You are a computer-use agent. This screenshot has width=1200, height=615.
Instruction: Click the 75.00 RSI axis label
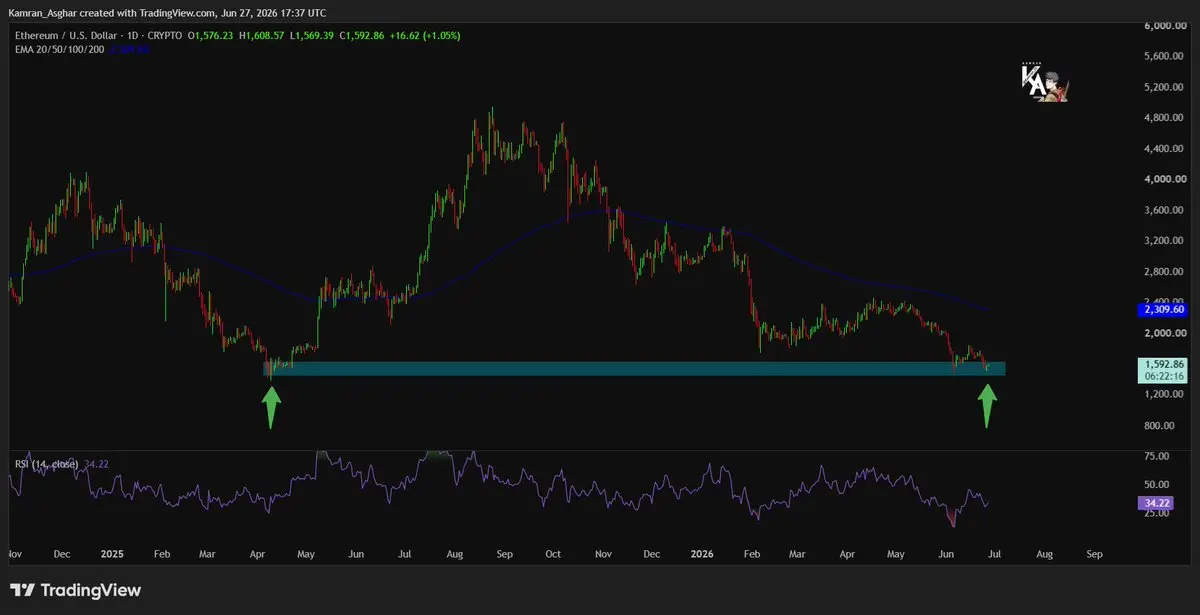(1156, 456)
